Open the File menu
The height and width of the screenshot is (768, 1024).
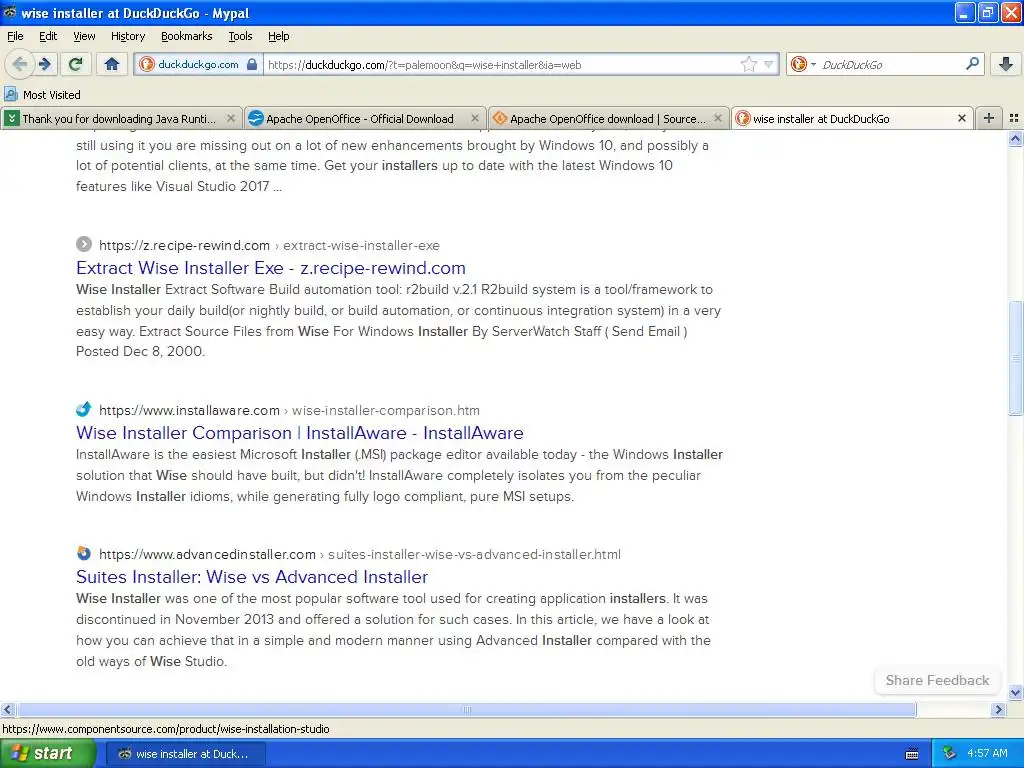[x=15, y=36]
